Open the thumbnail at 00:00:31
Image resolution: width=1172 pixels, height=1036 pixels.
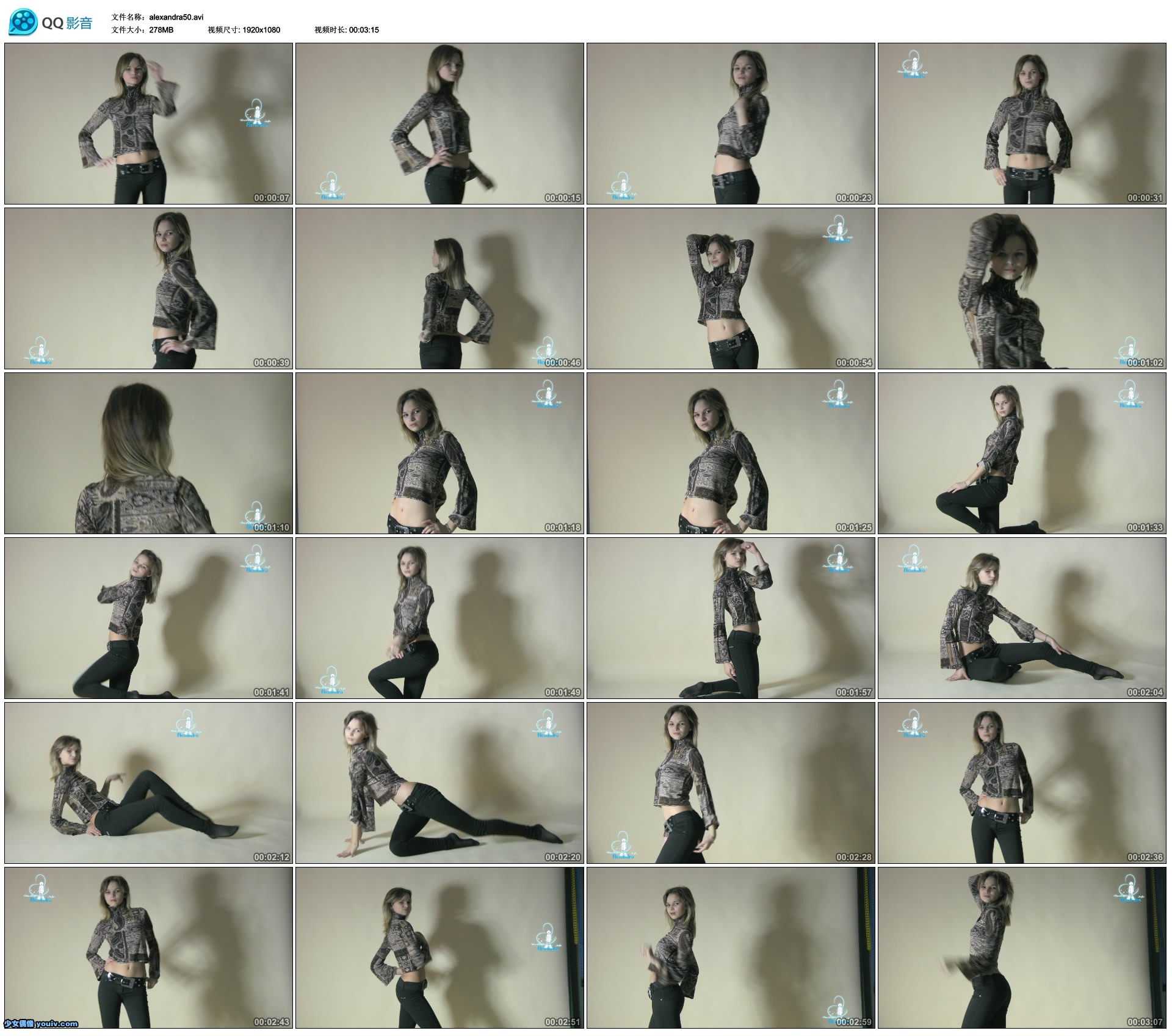(x=1022, y=123)
